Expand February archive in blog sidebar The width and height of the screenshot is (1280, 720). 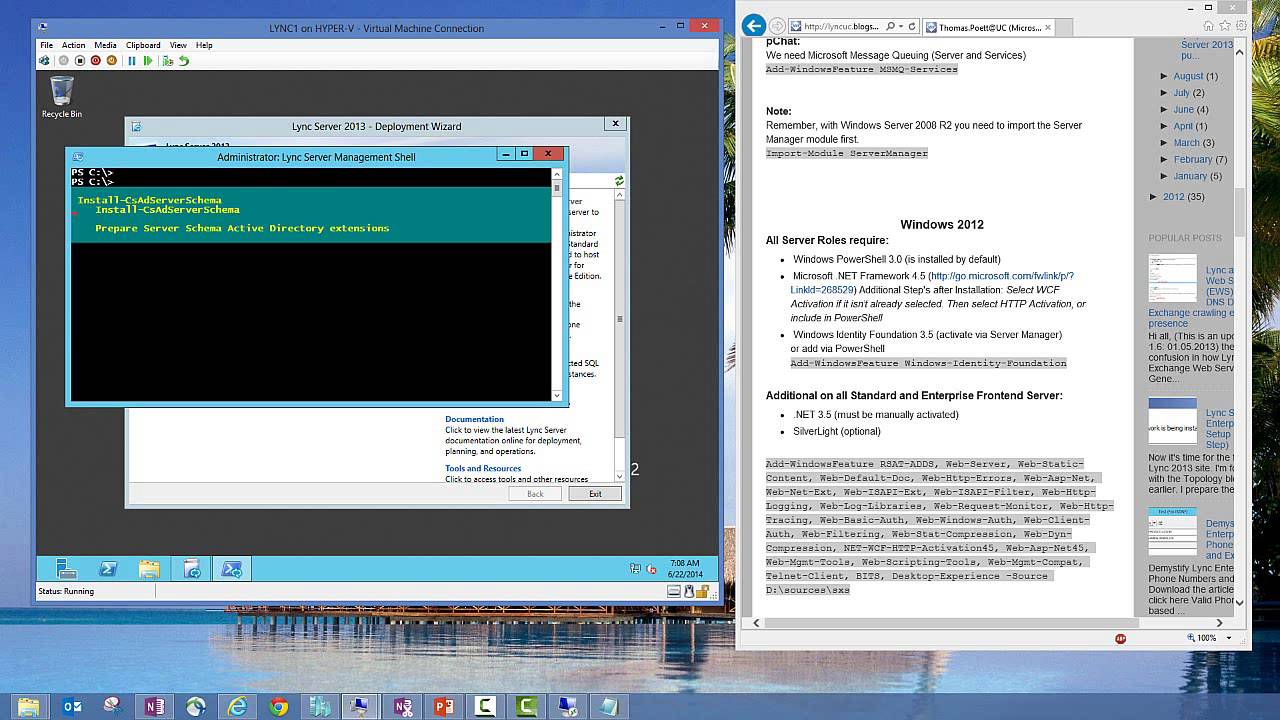[x=1165, y=159]
